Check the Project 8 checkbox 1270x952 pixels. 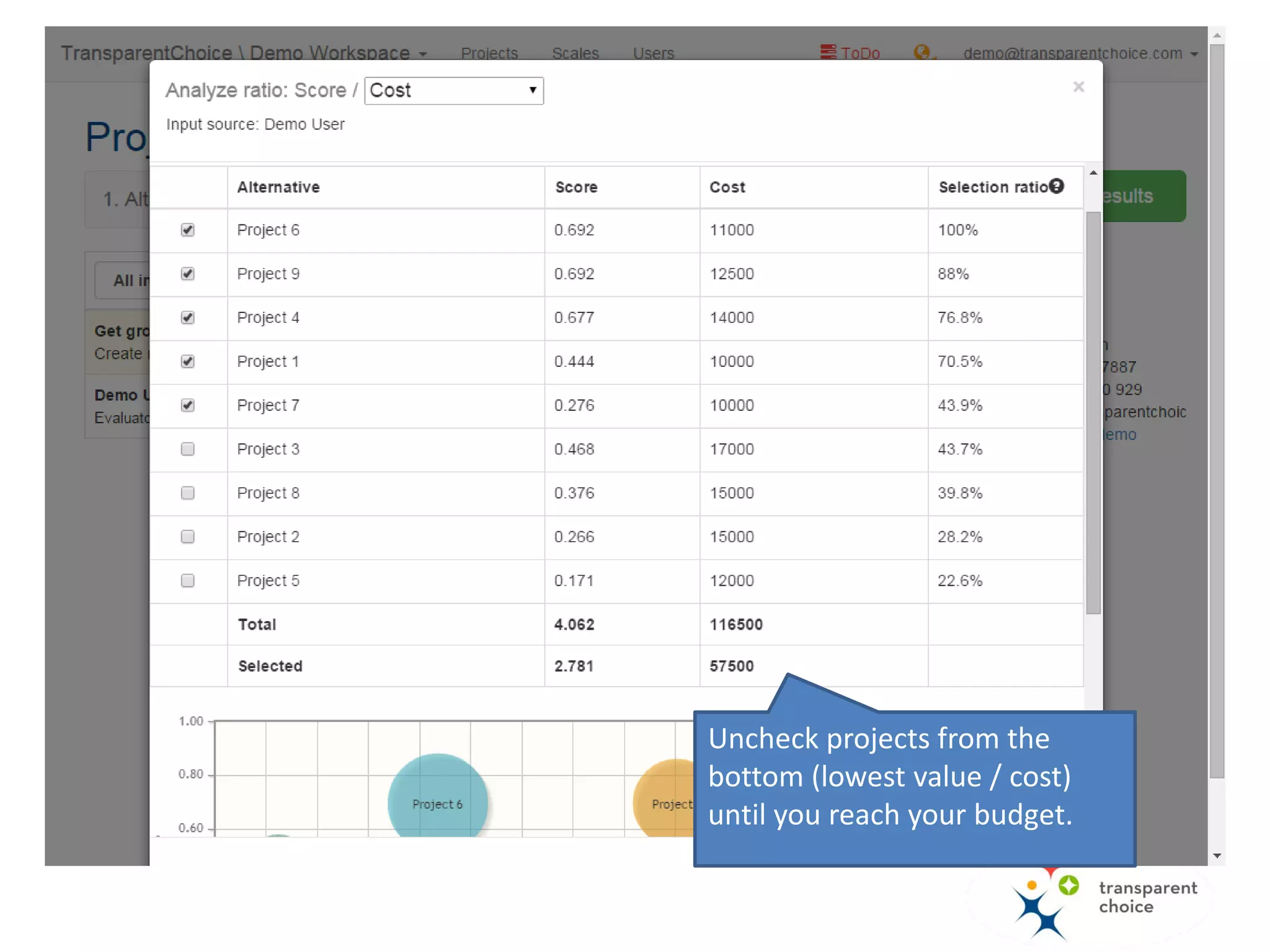click(187, 493)
